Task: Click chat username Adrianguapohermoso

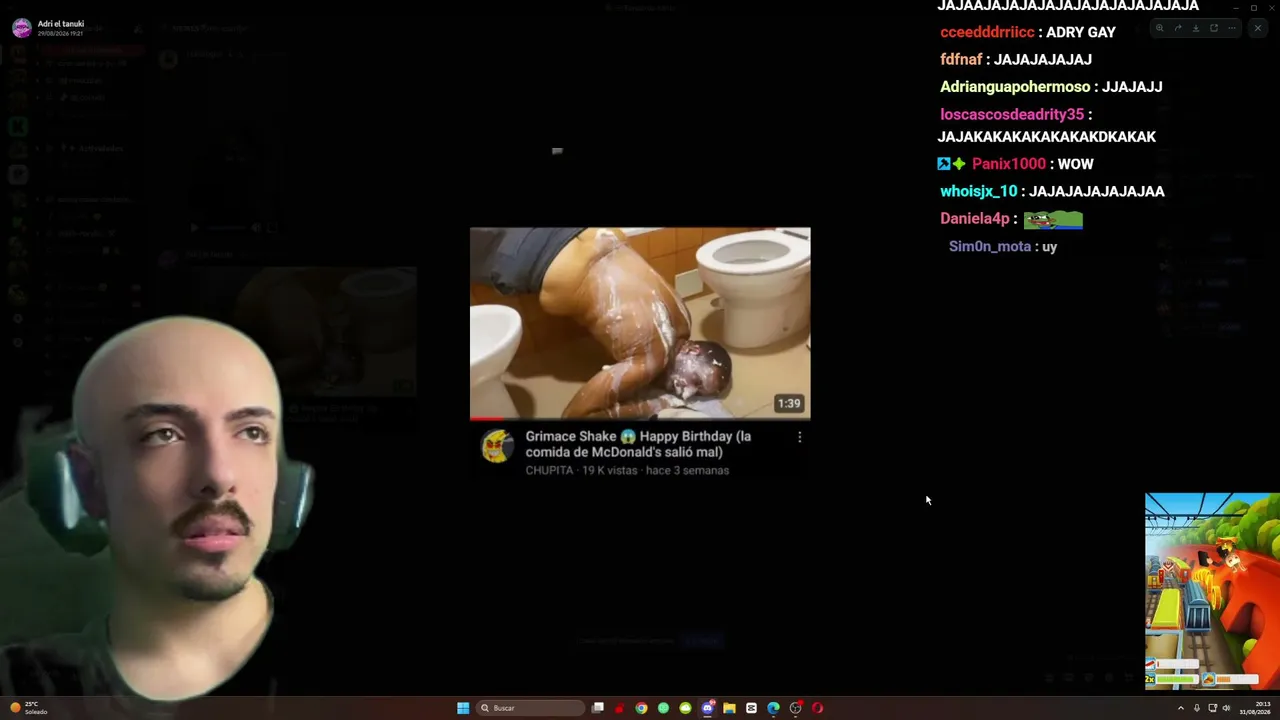Action: click(1015, 87)
